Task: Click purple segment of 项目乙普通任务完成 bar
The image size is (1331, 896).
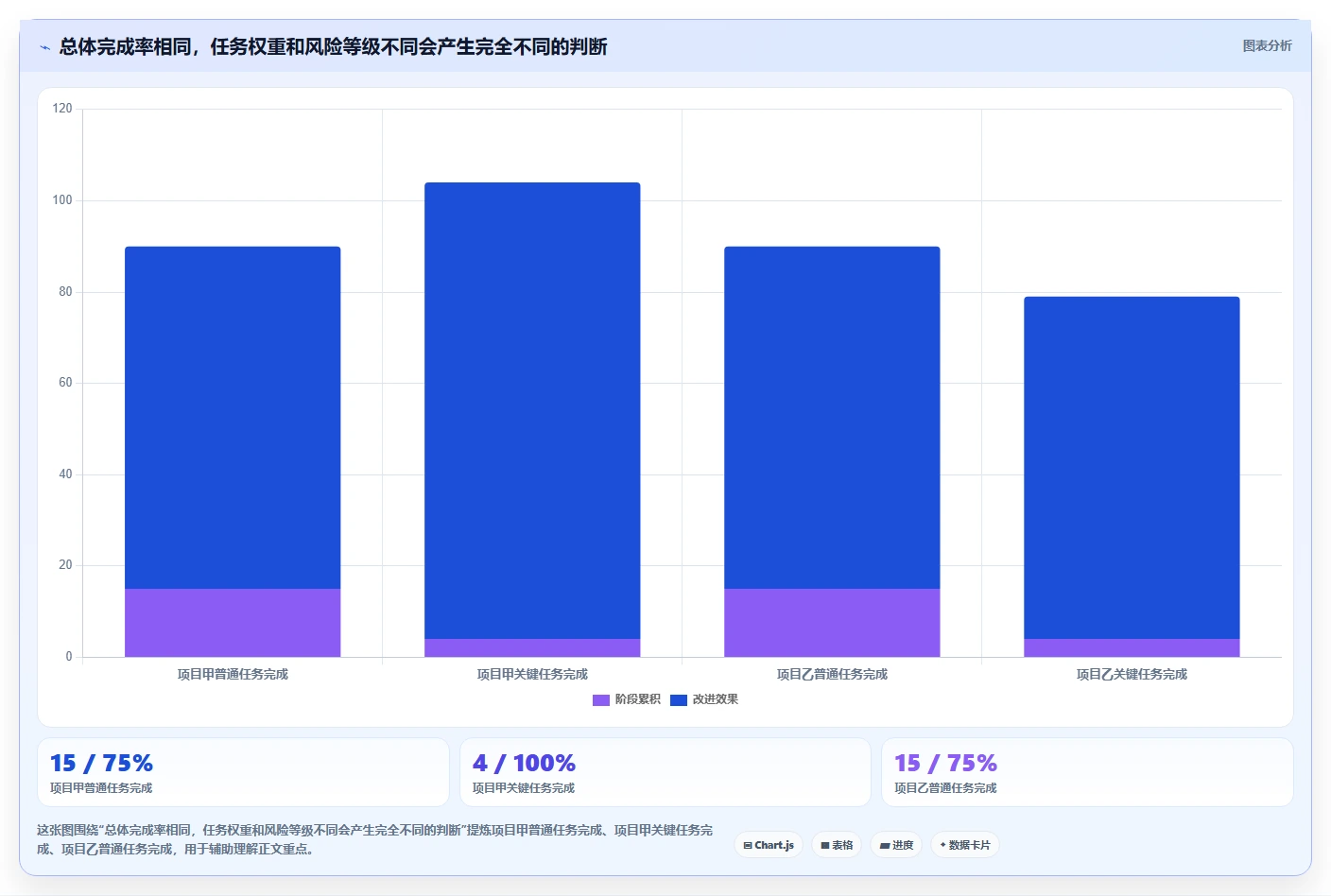Action: 832,623
